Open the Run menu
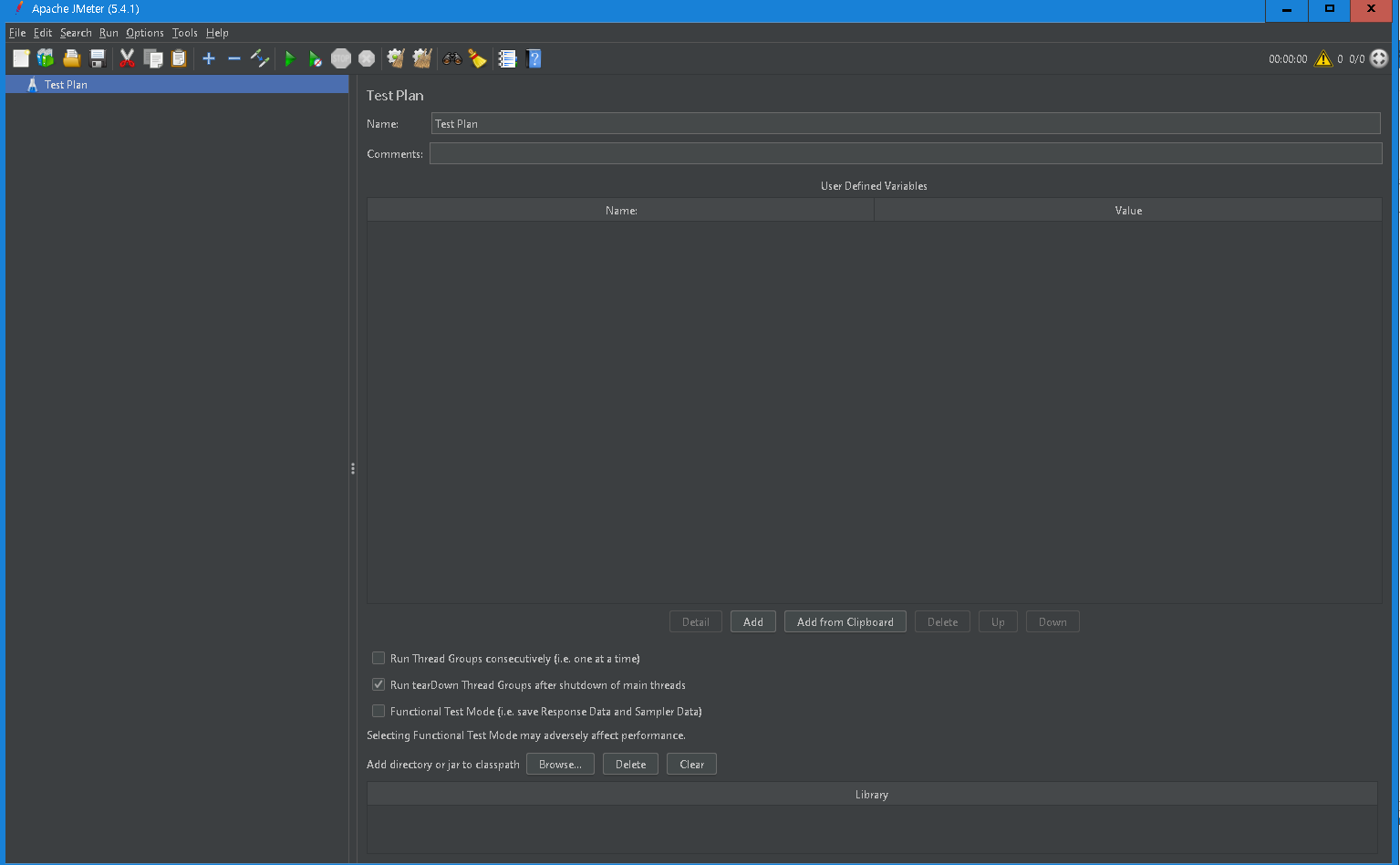The height and width of the screenshot is (865, 1400). [109, 33]
